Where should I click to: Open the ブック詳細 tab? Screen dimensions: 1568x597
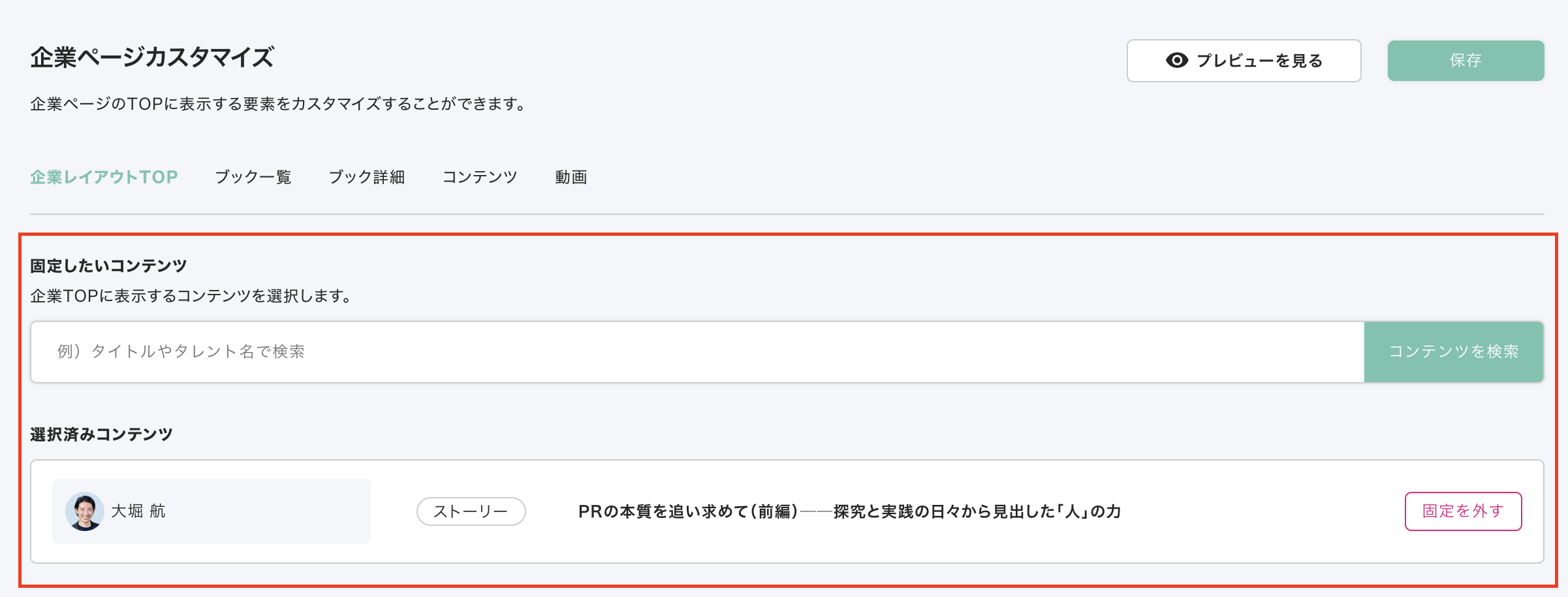(367, 177)
